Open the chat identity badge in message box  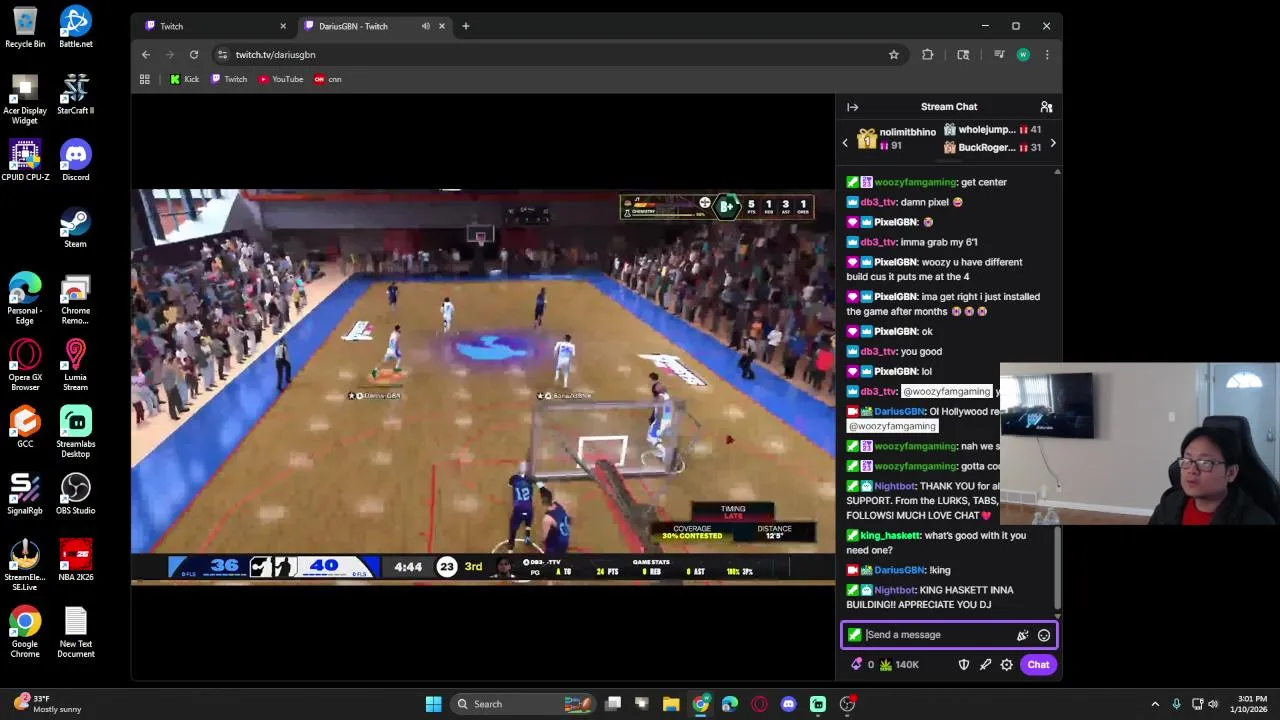coord(854,635)
